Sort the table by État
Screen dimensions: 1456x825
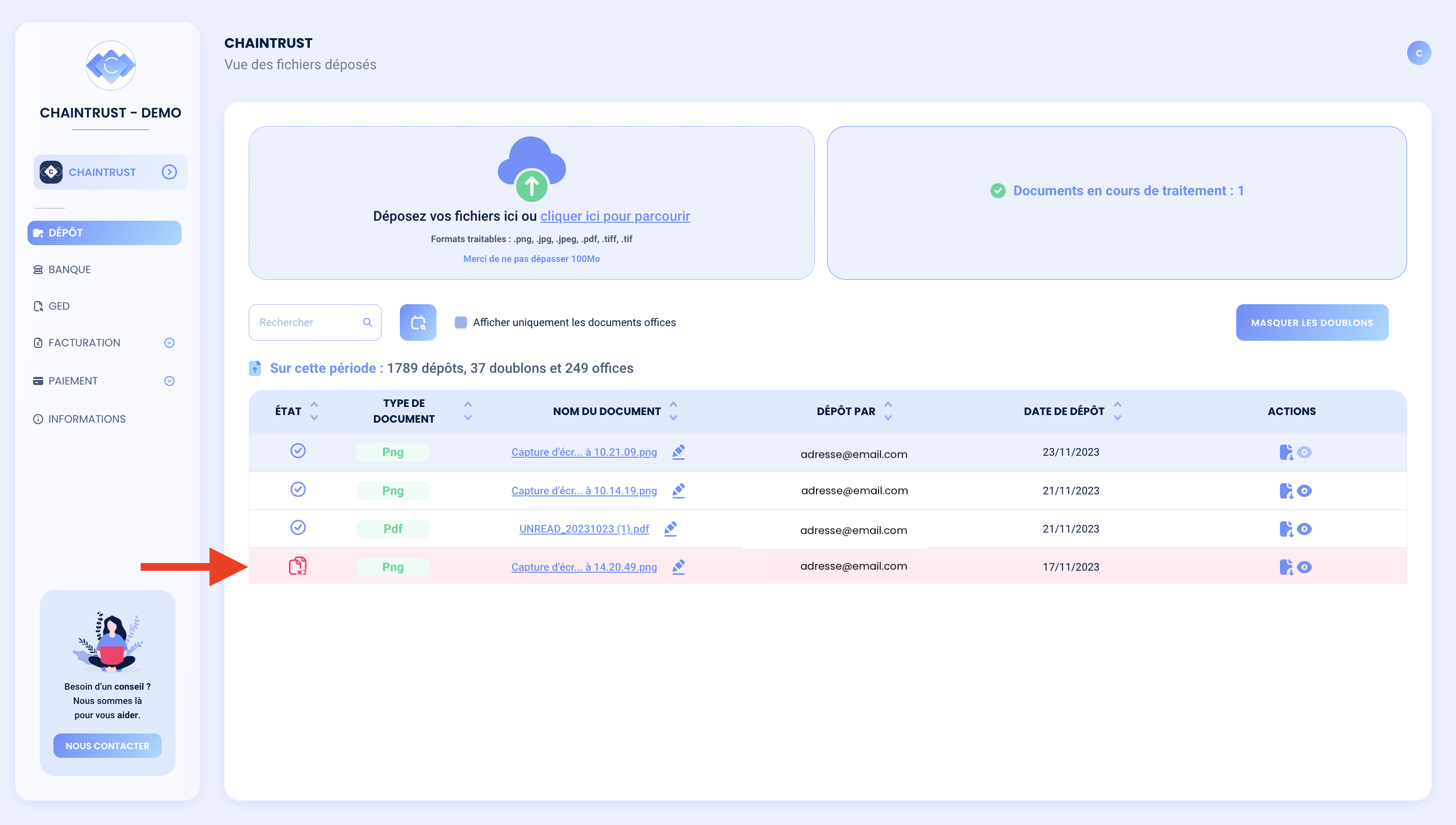pos(314,411)
